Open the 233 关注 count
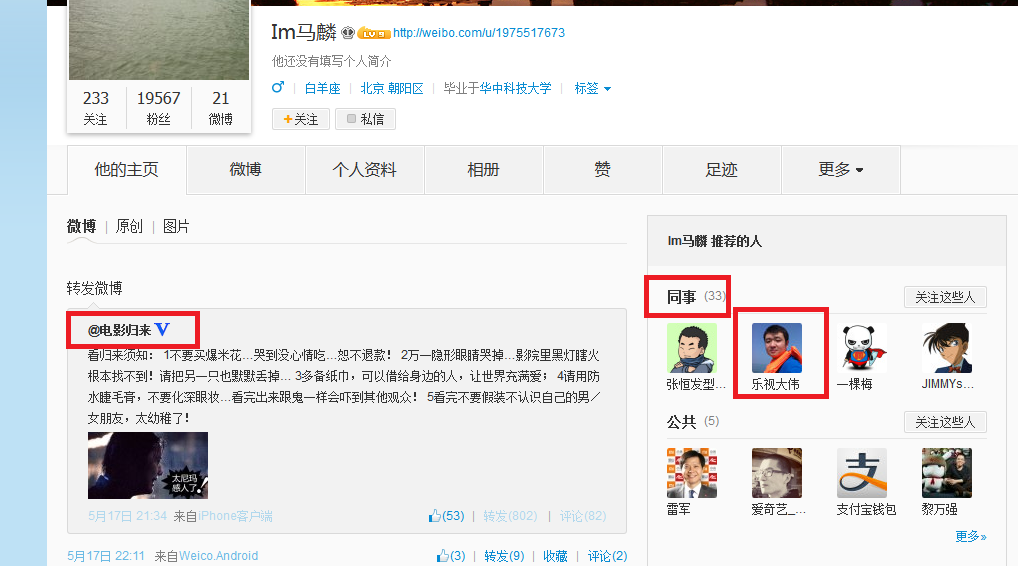Viewport: 1018px width, 566px height. (95, 108)
